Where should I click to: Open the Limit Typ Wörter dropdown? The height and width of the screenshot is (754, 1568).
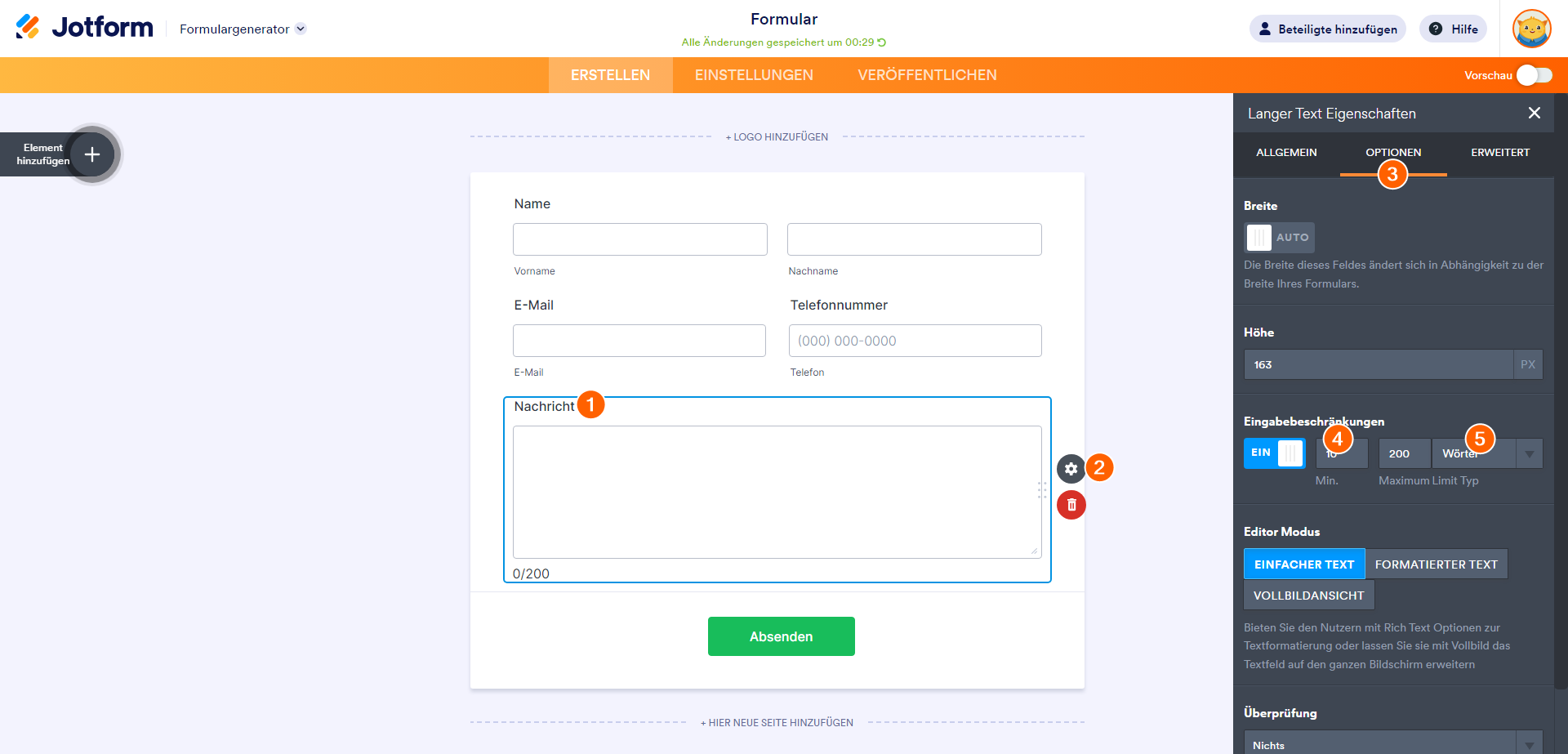click(1529, 453)
